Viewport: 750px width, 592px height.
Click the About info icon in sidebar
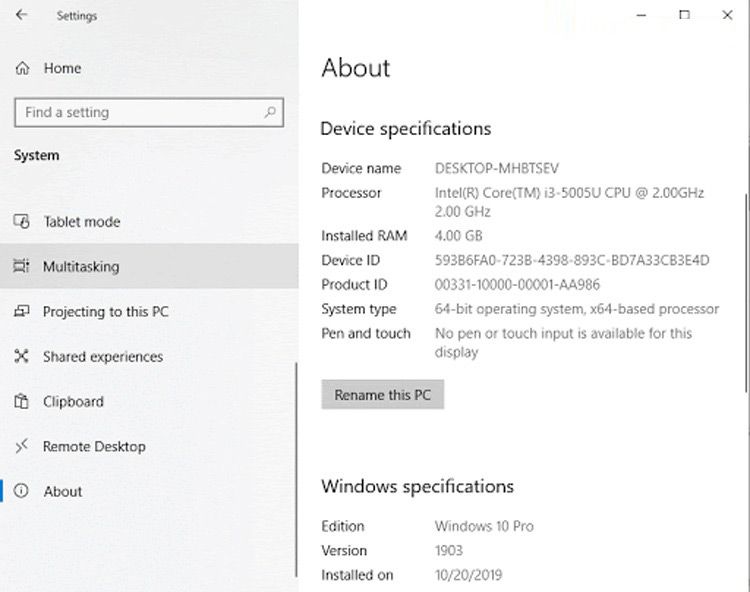pyautogui.click(x=21, y=491)
